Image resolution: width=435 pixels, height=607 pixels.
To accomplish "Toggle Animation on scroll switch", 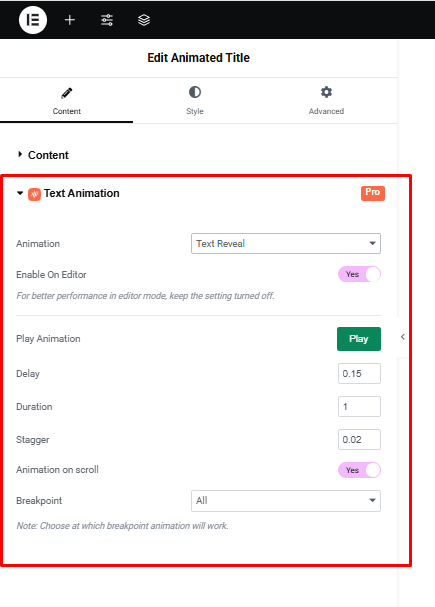I will [360, 470].
